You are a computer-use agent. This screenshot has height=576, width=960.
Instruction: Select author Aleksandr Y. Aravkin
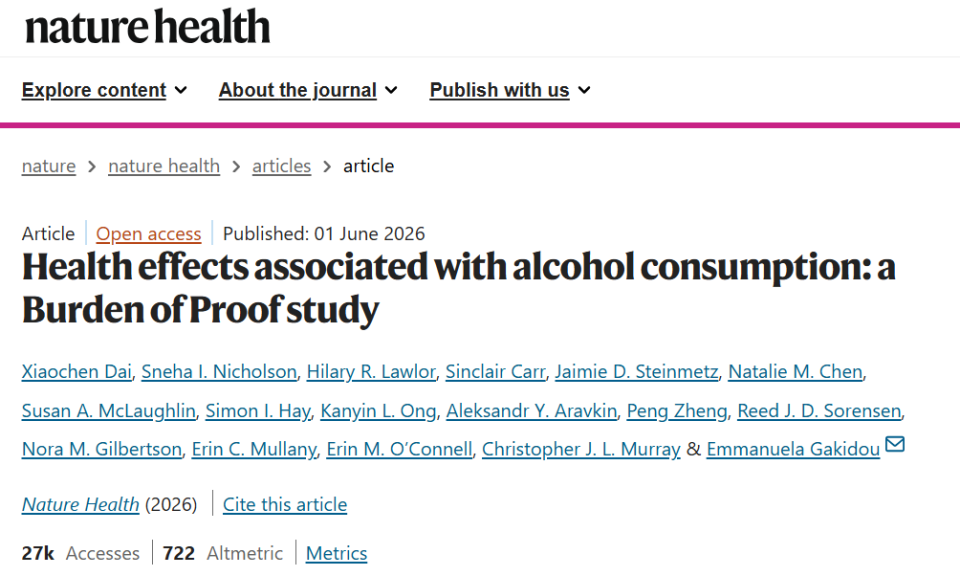click(531, 411)
